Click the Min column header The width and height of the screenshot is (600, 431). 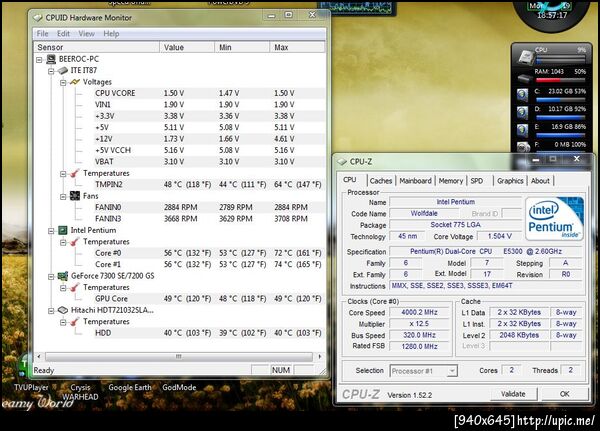[x=242, y=47]
